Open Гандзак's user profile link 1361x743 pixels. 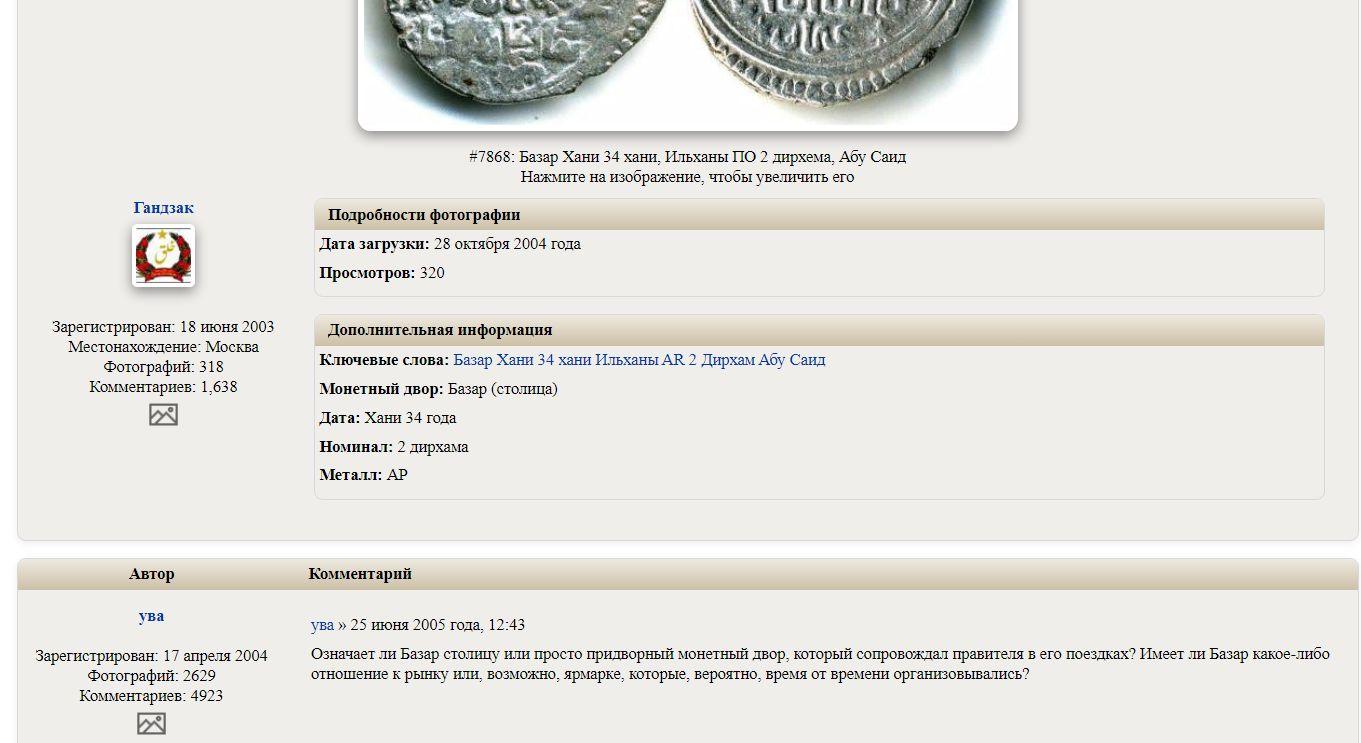coord(163,208)
